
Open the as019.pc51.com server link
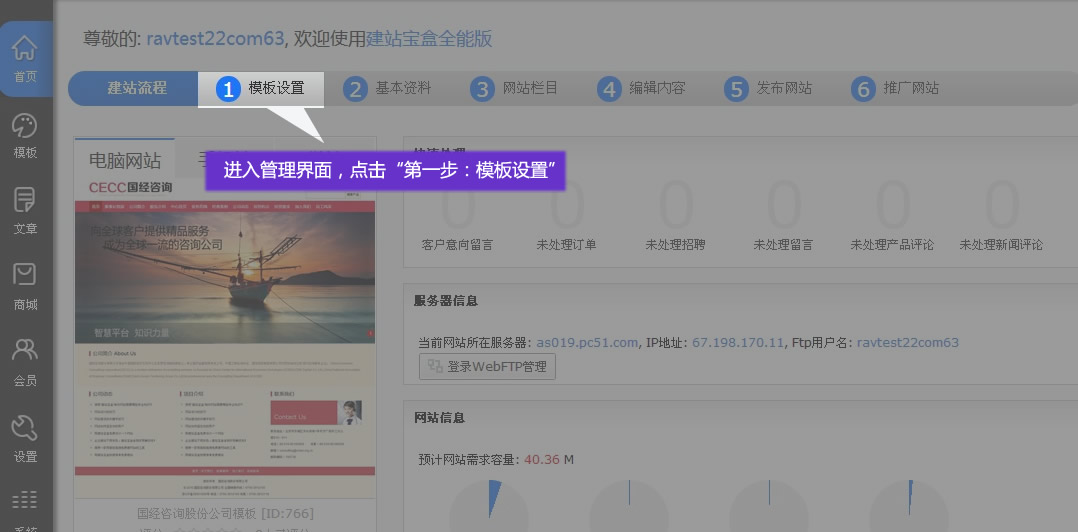coord(587,342)
